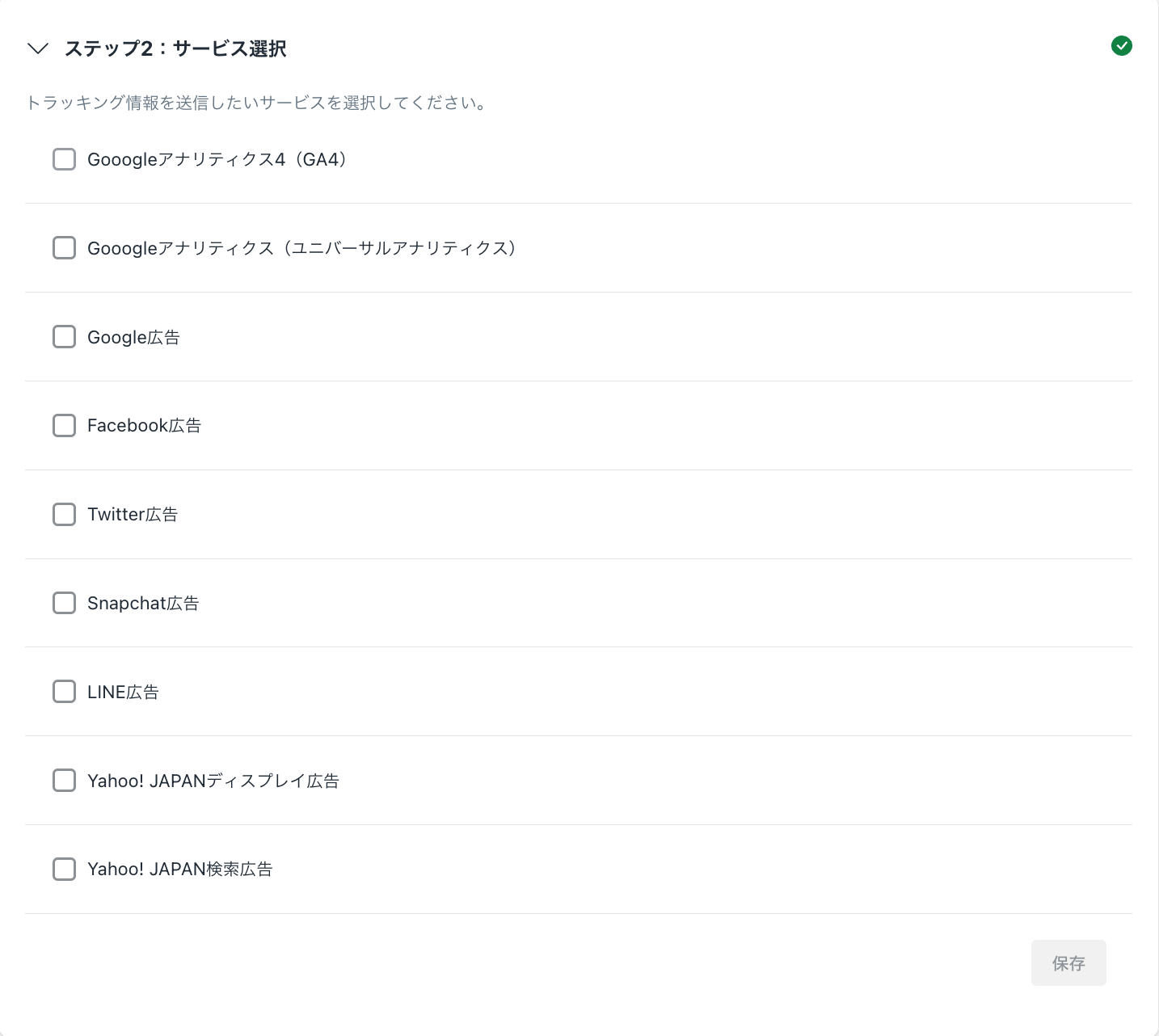Screen dimensions: 1159x1036
Task: Check the LINE広告 checkbox
Action: point(64,692)
